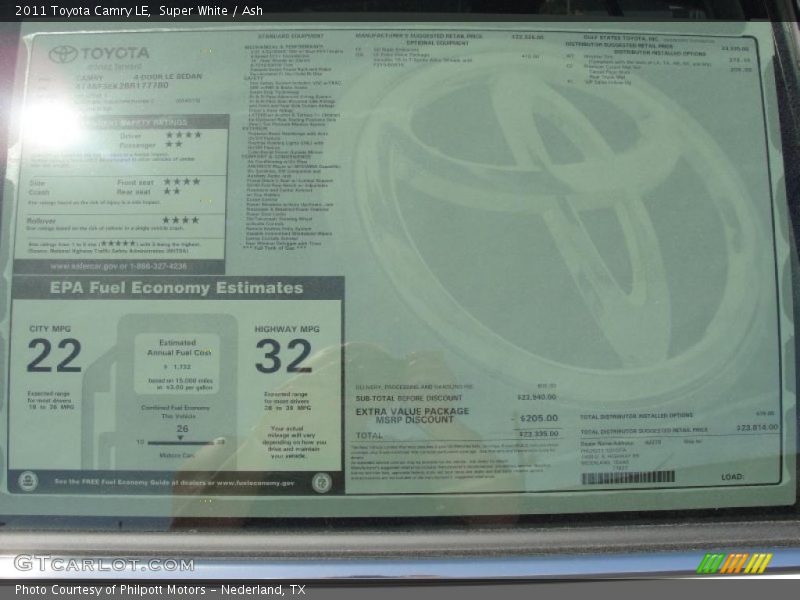Screen dimensions: 800x600
Task: Click the $23,540.00 sub-total amount
Action: (536, 397)
